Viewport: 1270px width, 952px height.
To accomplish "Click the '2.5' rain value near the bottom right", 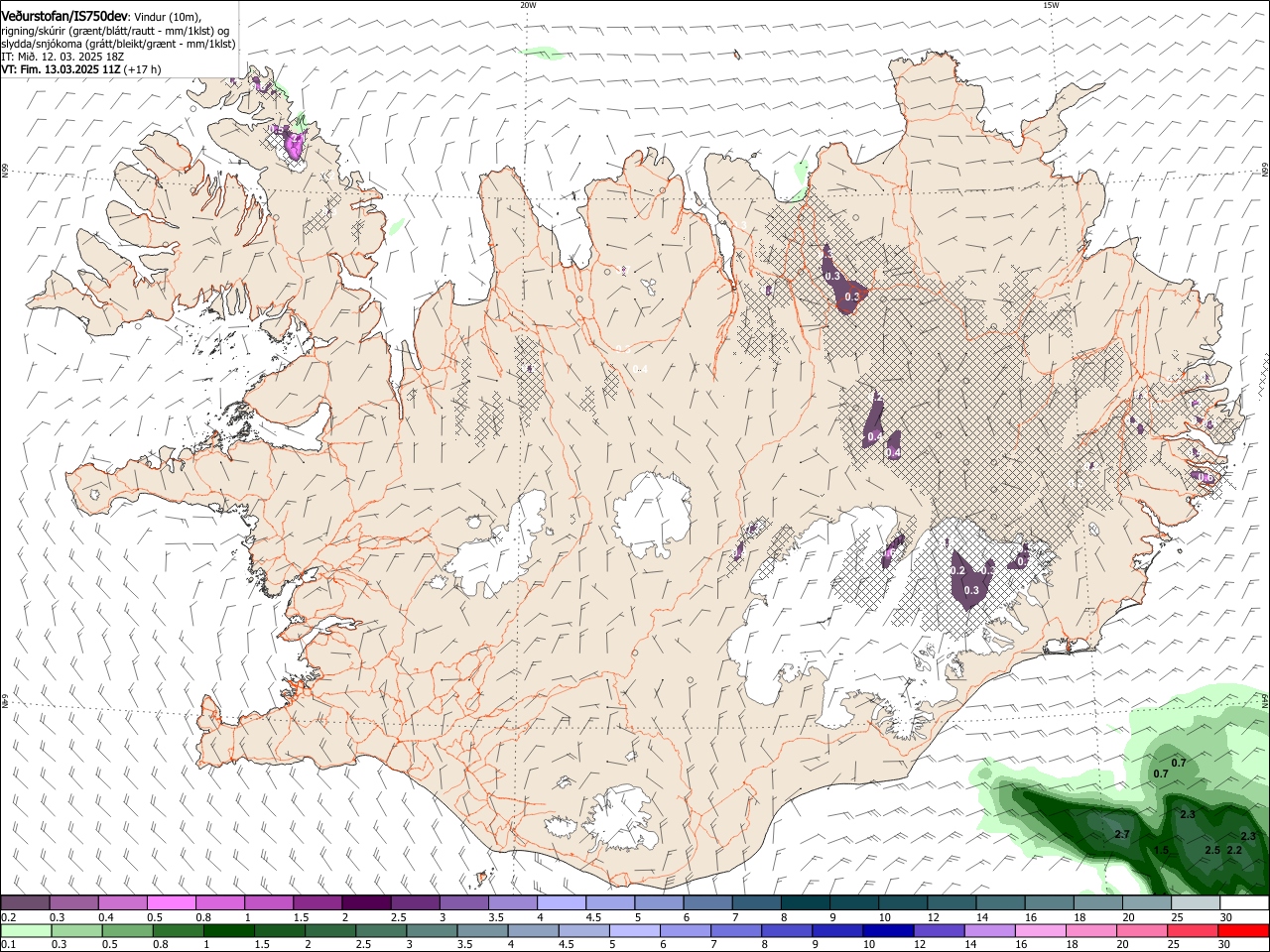I will pos(1212,850).
